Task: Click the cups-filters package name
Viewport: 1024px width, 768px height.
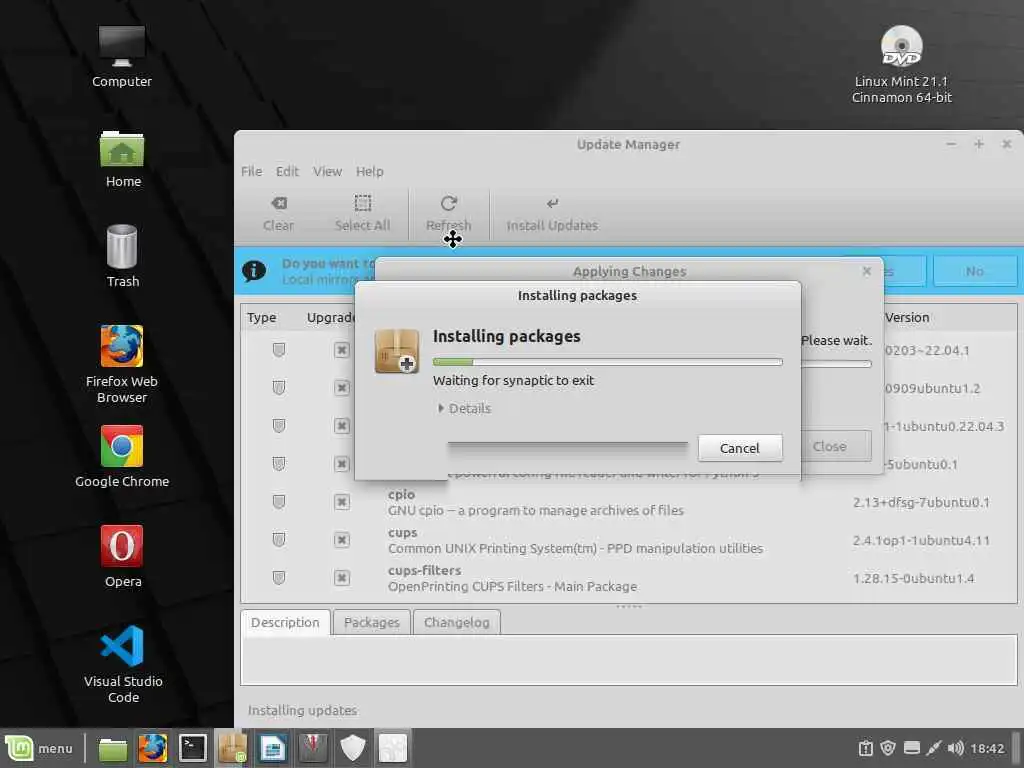Action: [424, 570]
